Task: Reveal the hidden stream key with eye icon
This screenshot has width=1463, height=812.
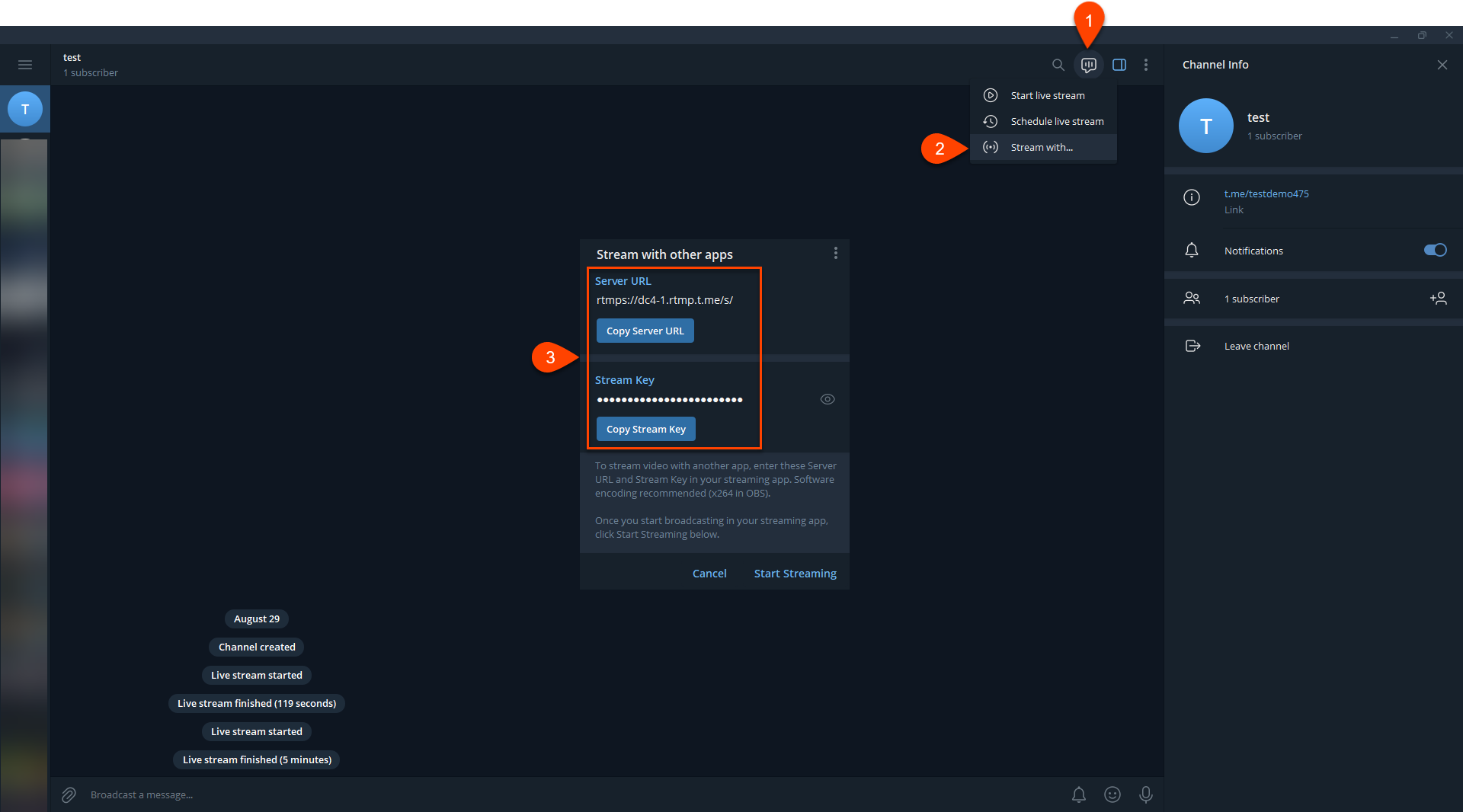Action: (828, 399)
